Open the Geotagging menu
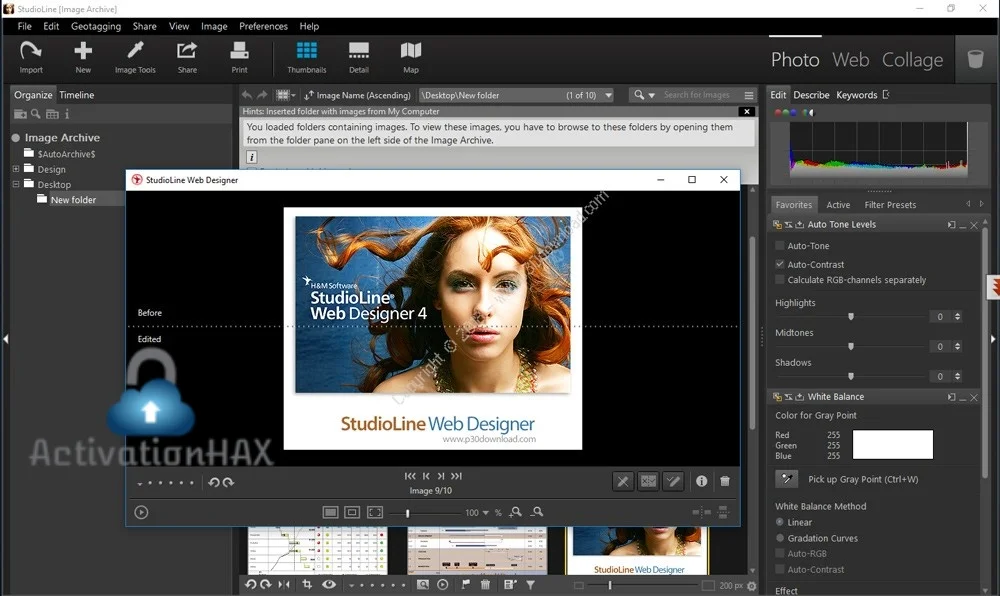Image resolution: width=1000 pixels, height=596 pixels. [96, 26]
